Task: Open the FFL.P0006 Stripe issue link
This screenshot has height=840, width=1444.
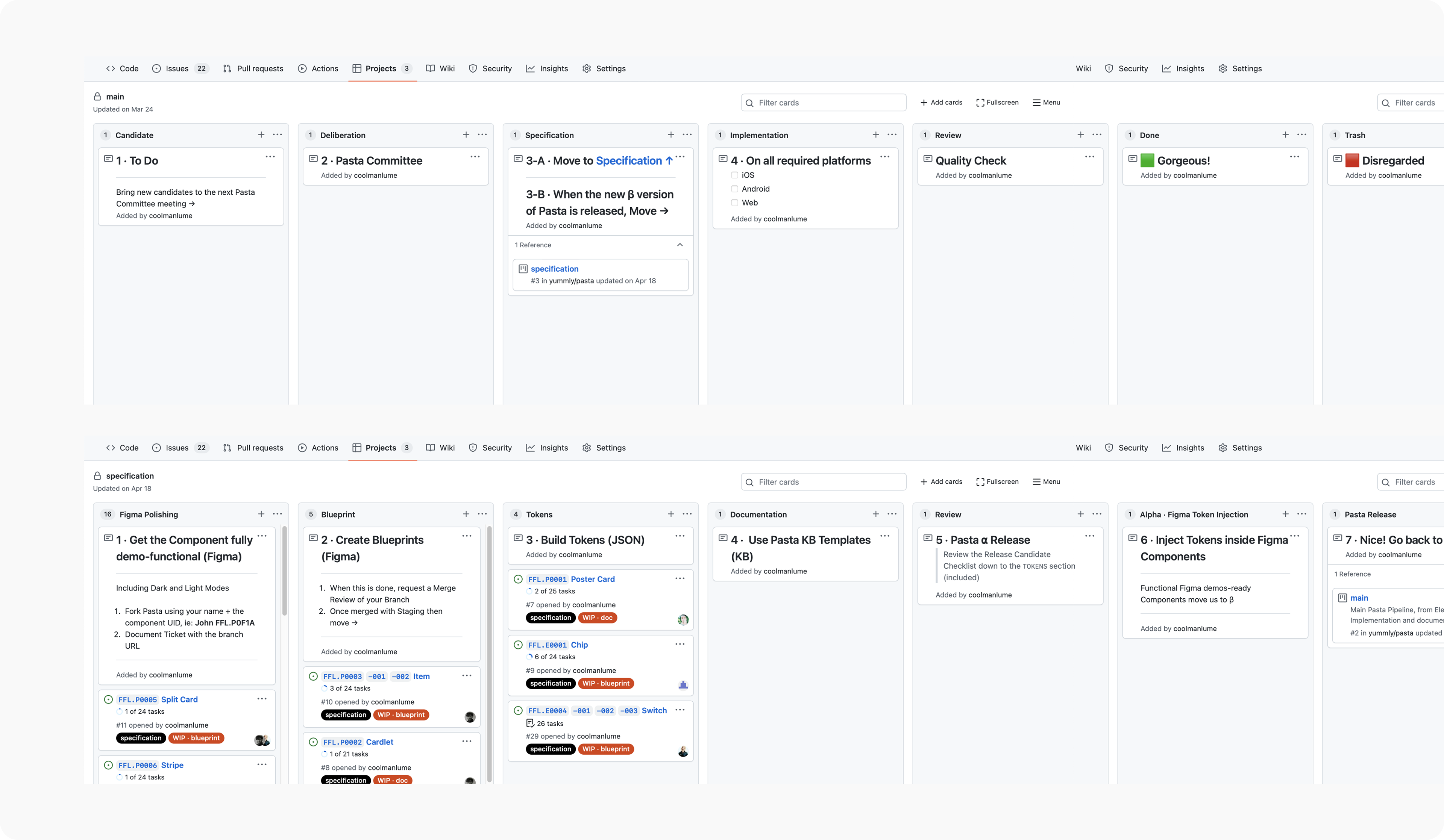Action: (x=150, y=765)
